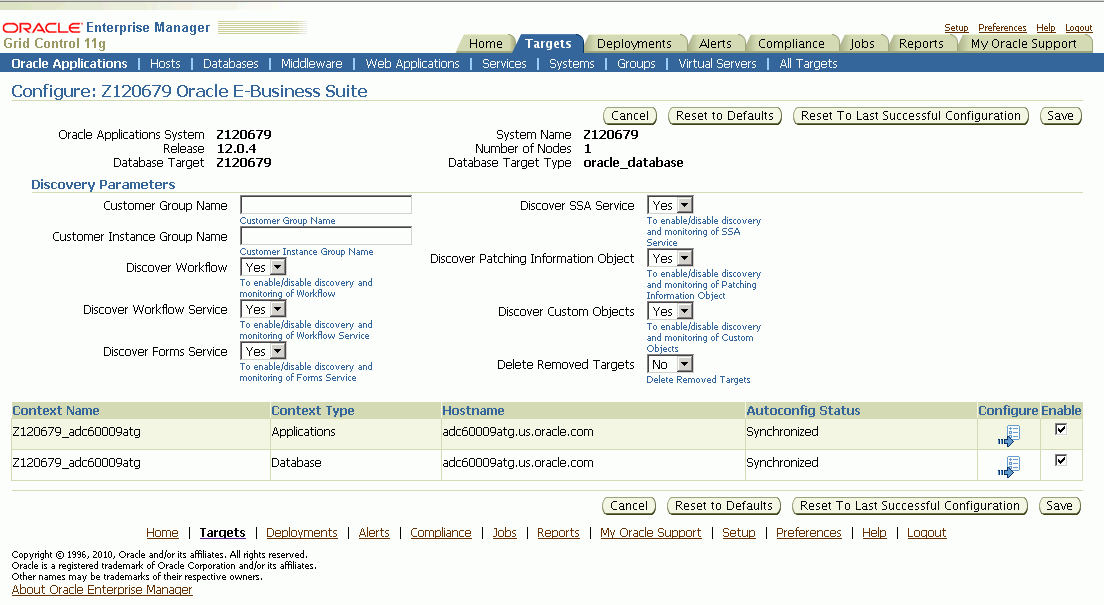Click the top Cancel button
Image resolution: width=1104 pixels, height=605 pixels.
(x=629, y=116)
